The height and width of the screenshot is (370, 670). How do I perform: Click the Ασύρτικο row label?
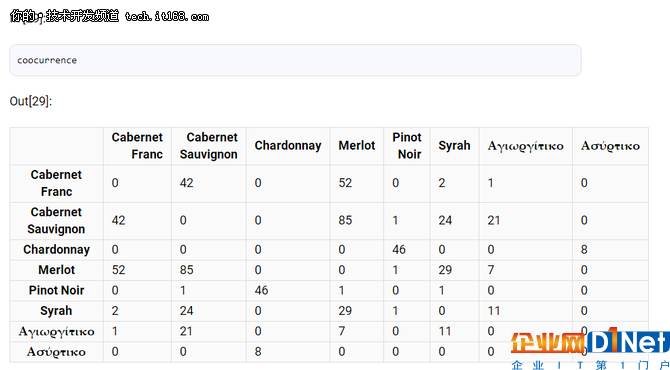56,352
